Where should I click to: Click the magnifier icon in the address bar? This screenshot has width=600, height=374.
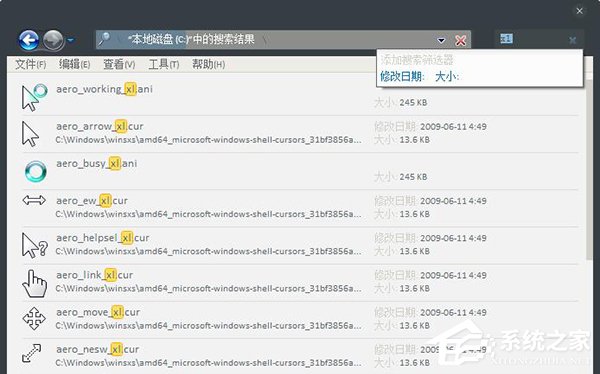click(x=104, y=39)
